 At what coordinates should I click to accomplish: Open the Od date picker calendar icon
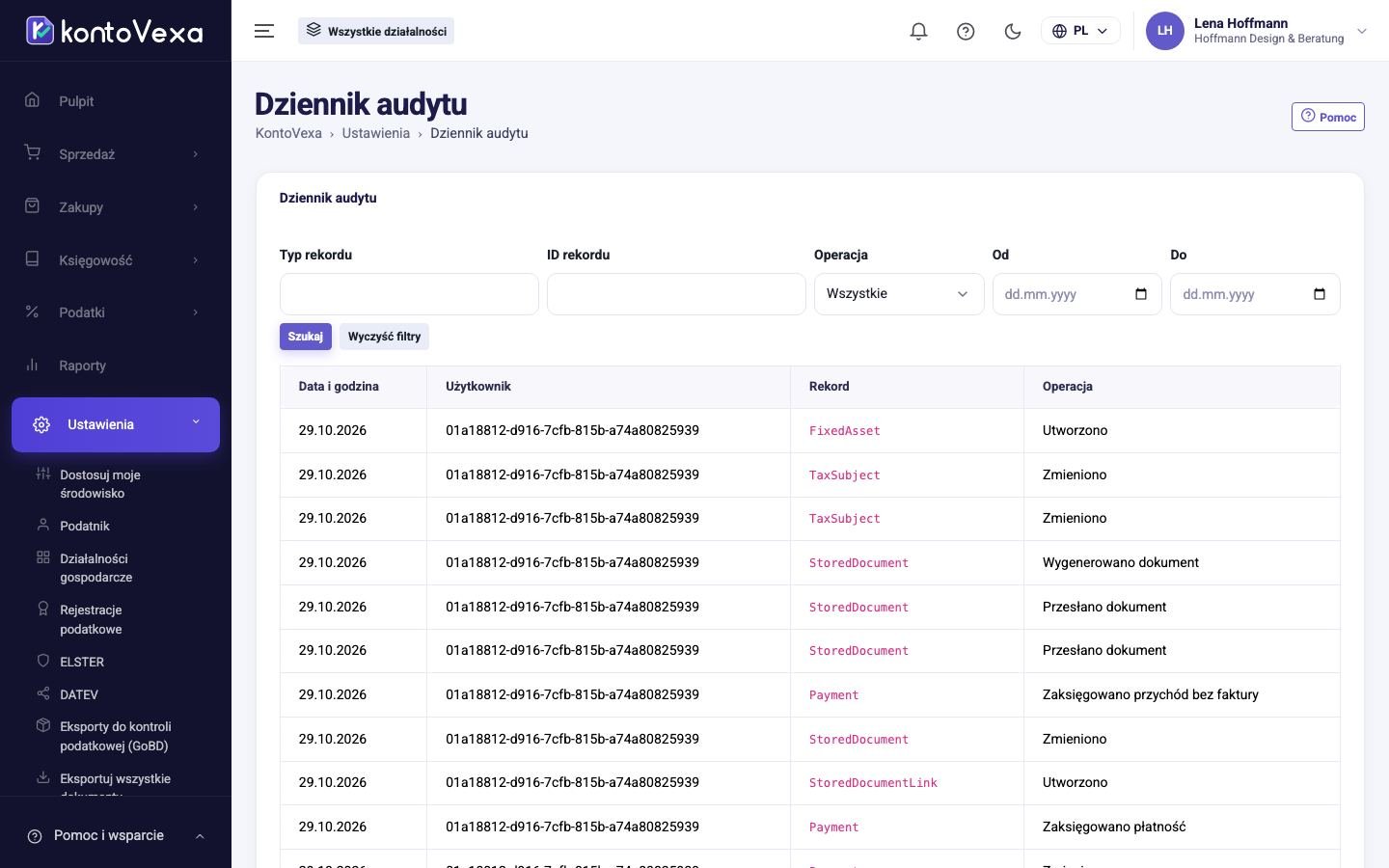click(1141, 294)
